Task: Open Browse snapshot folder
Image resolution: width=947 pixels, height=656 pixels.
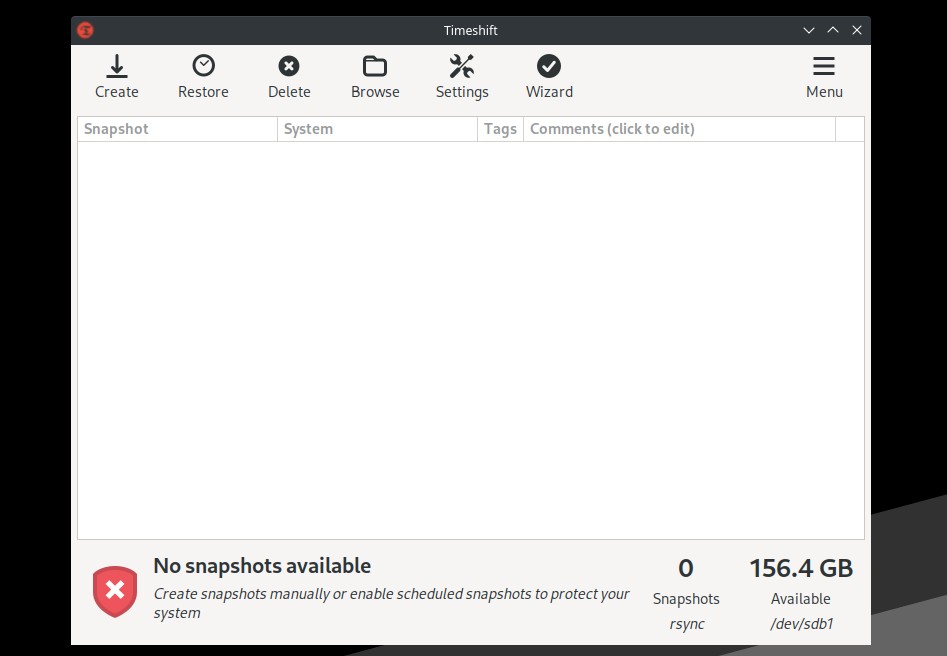Action: tap(375, 77)
